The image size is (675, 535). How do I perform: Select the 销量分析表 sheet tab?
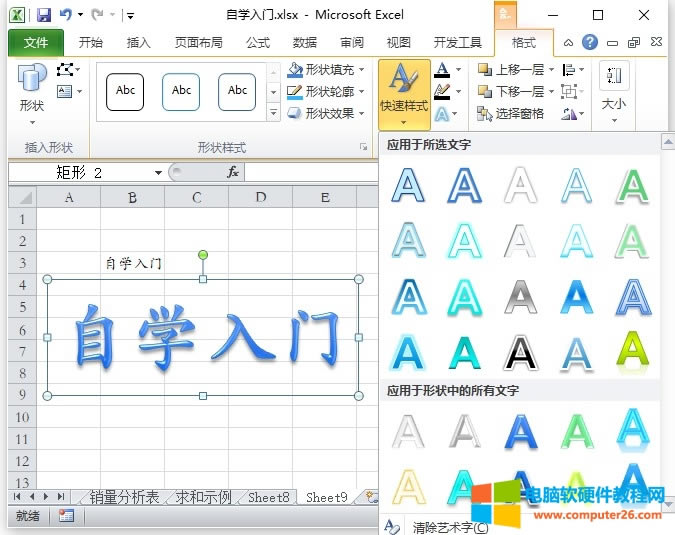pos(124,497)
